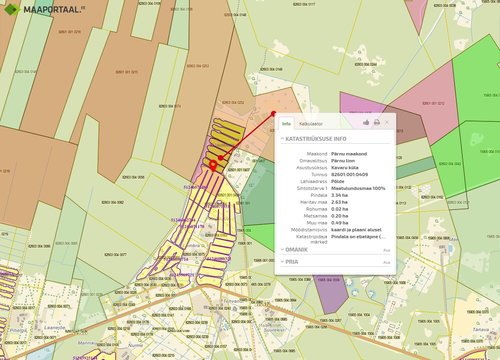Click red endpoint dot of the connector line
Screen dimensions: 500x360
(274, 114)
